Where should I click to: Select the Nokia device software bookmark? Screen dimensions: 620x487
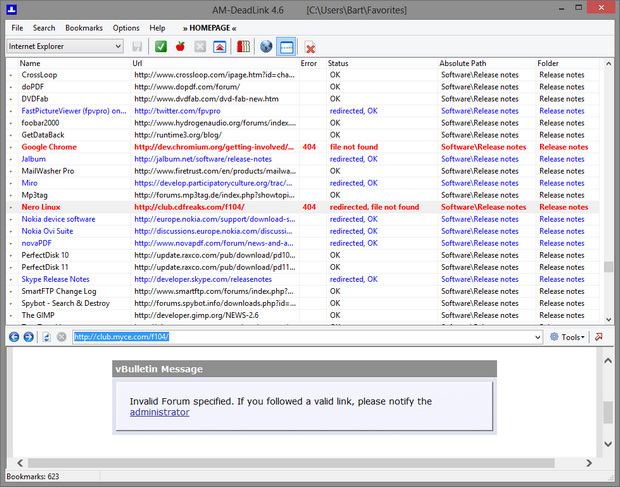(58, 219)
